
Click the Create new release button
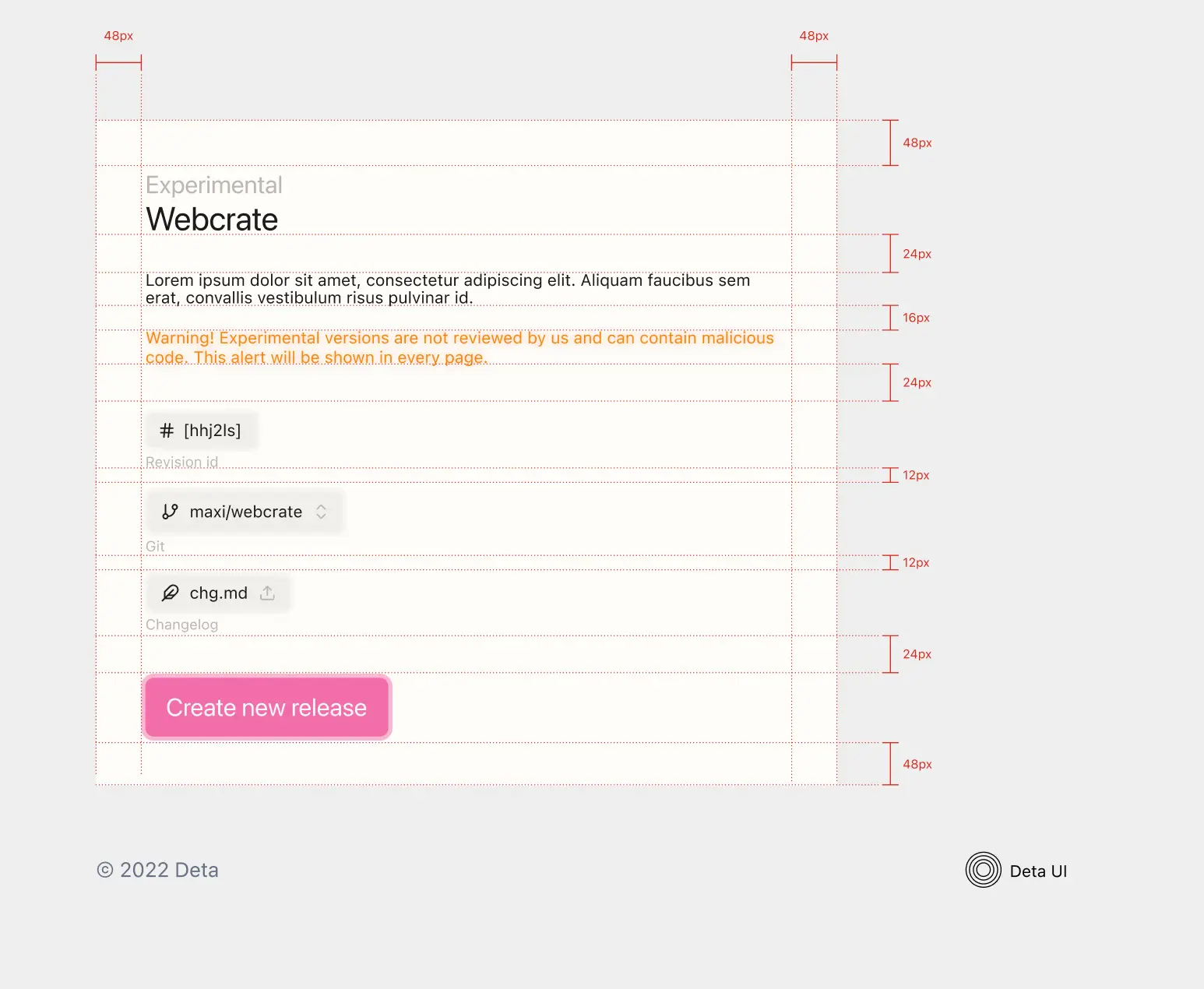[266, 707]
